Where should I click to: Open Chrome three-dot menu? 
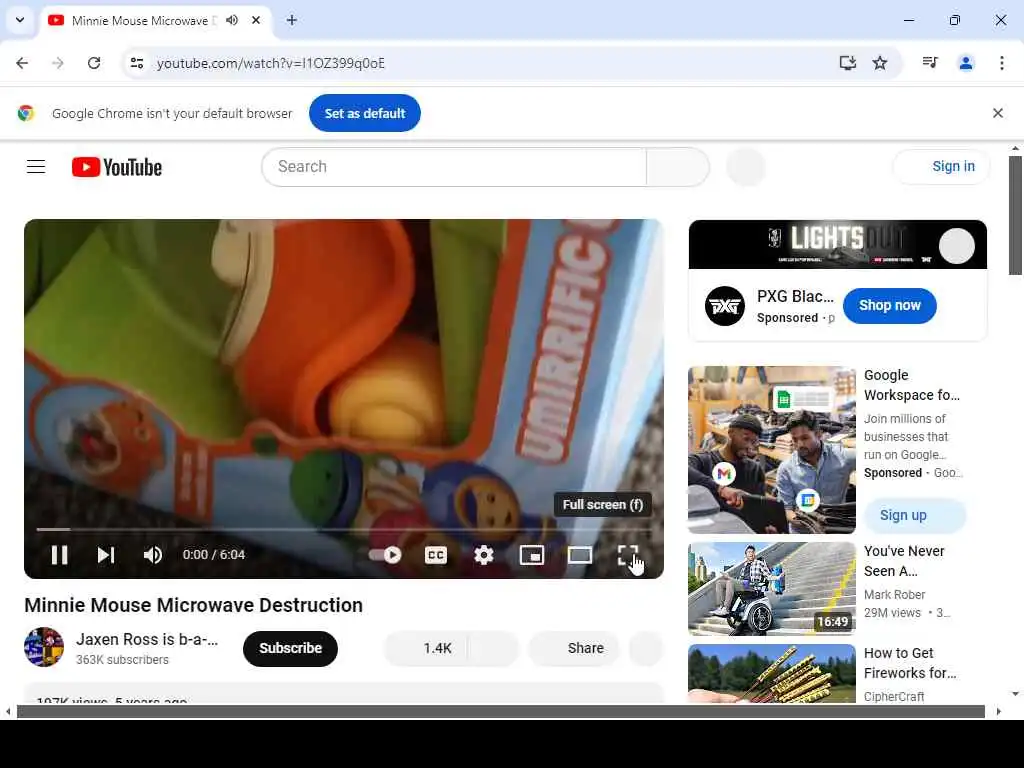(x=1002, y=63)
